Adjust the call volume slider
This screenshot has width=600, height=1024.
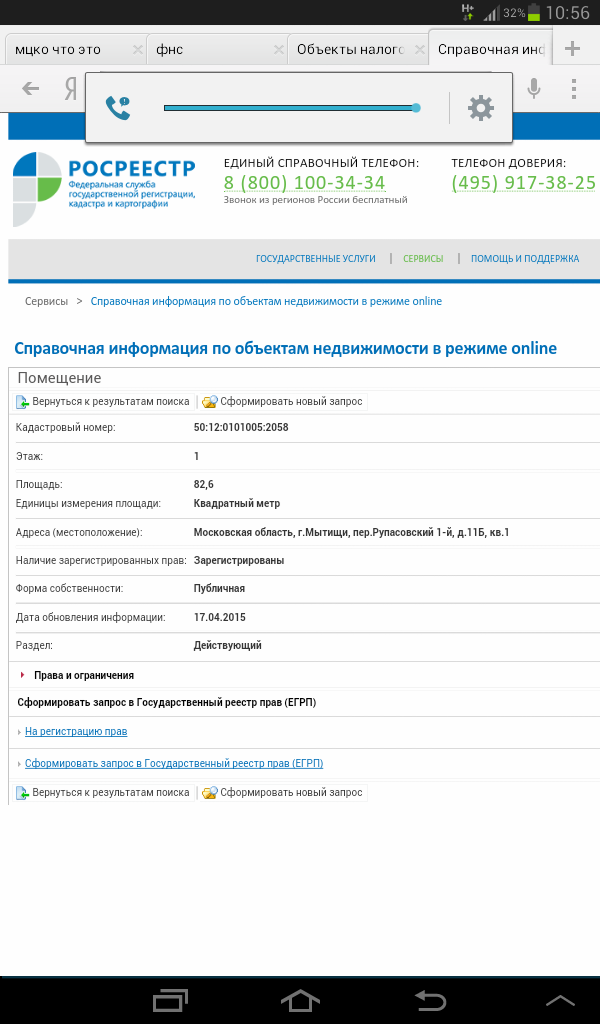(290, 108)
